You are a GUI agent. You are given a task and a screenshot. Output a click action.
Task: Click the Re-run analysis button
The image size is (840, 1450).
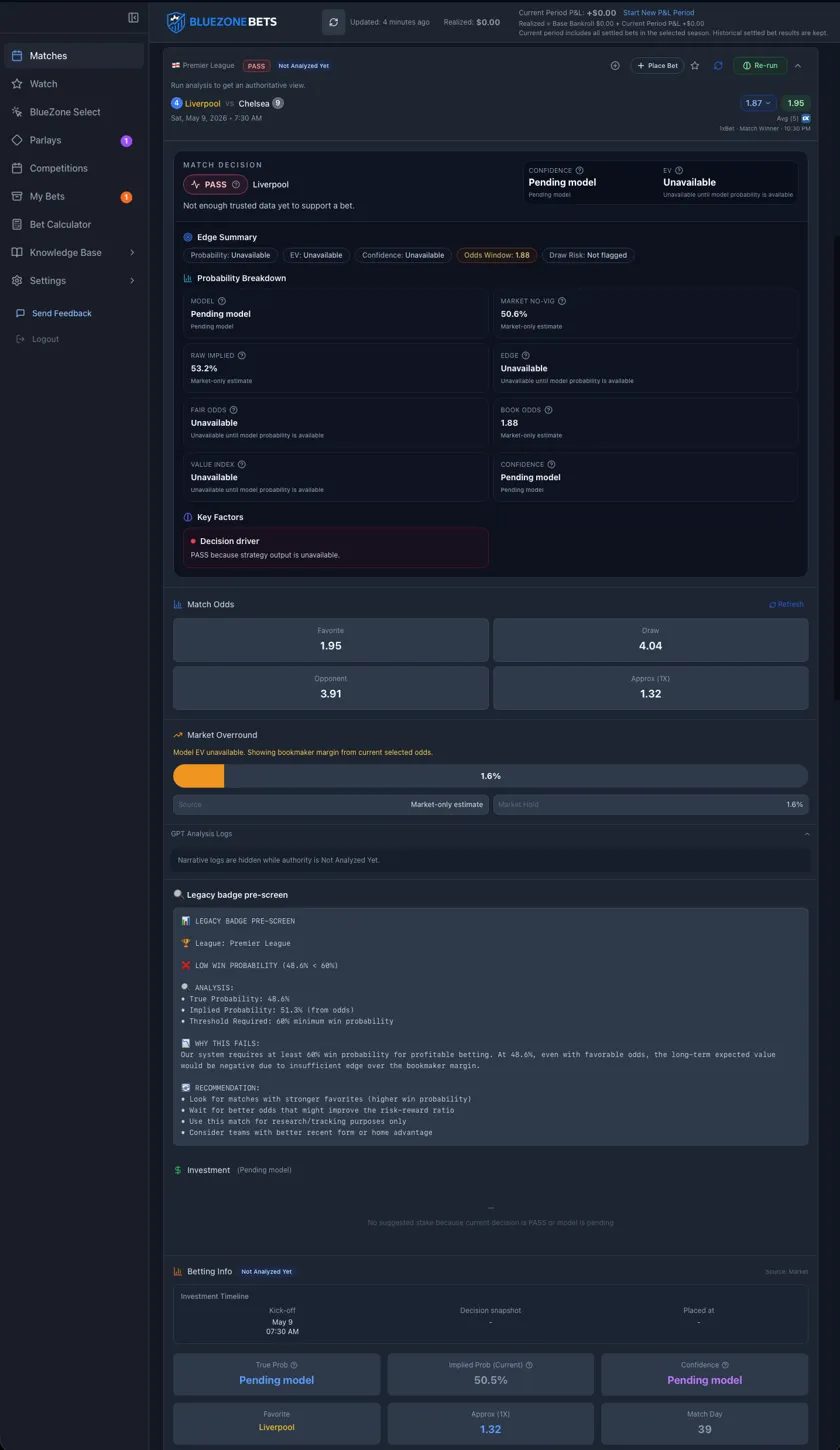(x=760, y=66)
